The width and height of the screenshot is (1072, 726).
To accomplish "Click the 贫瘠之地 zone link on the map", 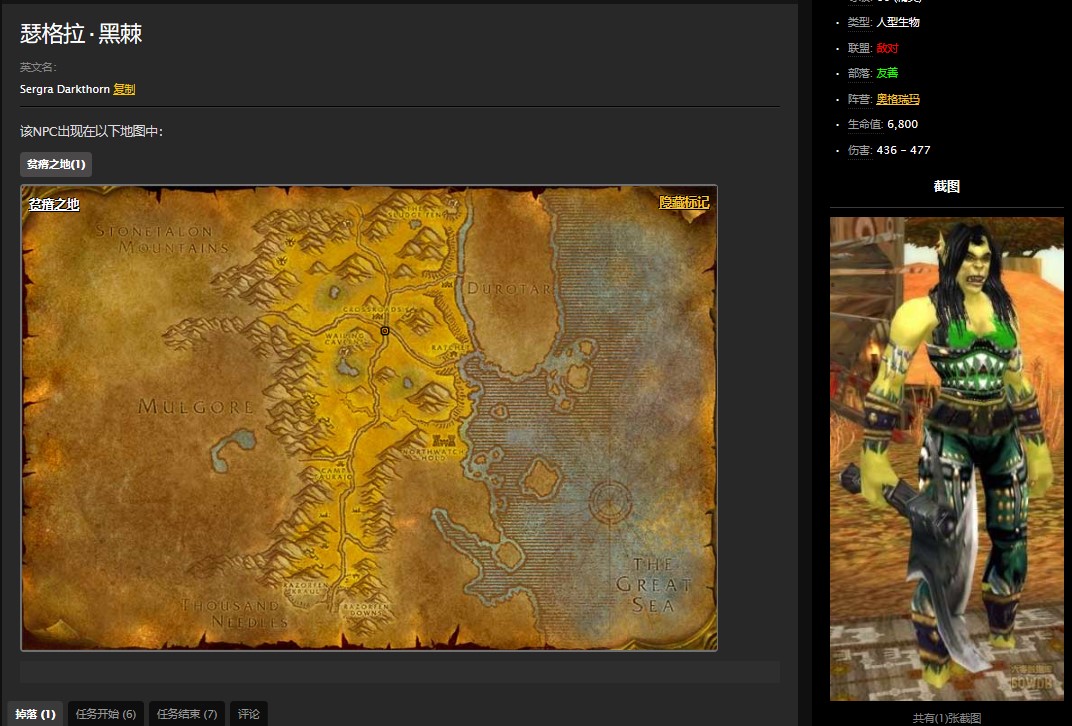I will click(54, 204).
